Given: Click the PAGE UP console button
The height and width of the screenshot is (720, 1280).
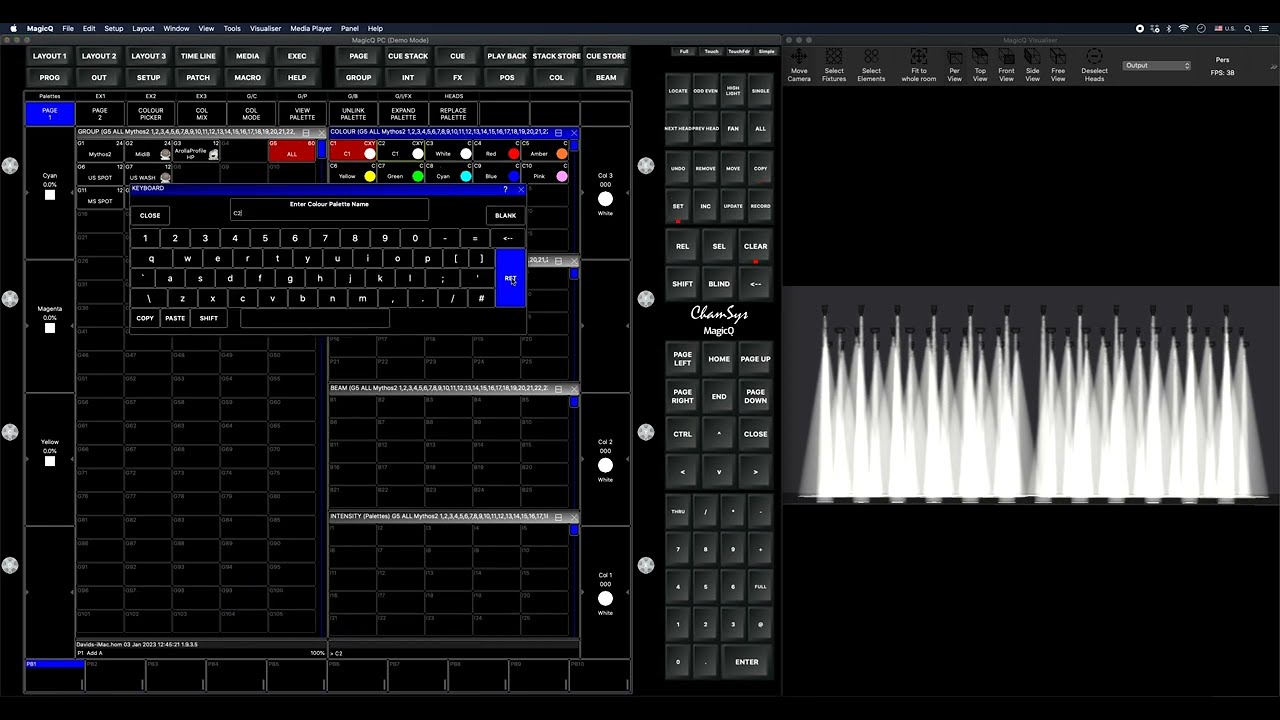Looking at the screenshot, I should 756,359.
